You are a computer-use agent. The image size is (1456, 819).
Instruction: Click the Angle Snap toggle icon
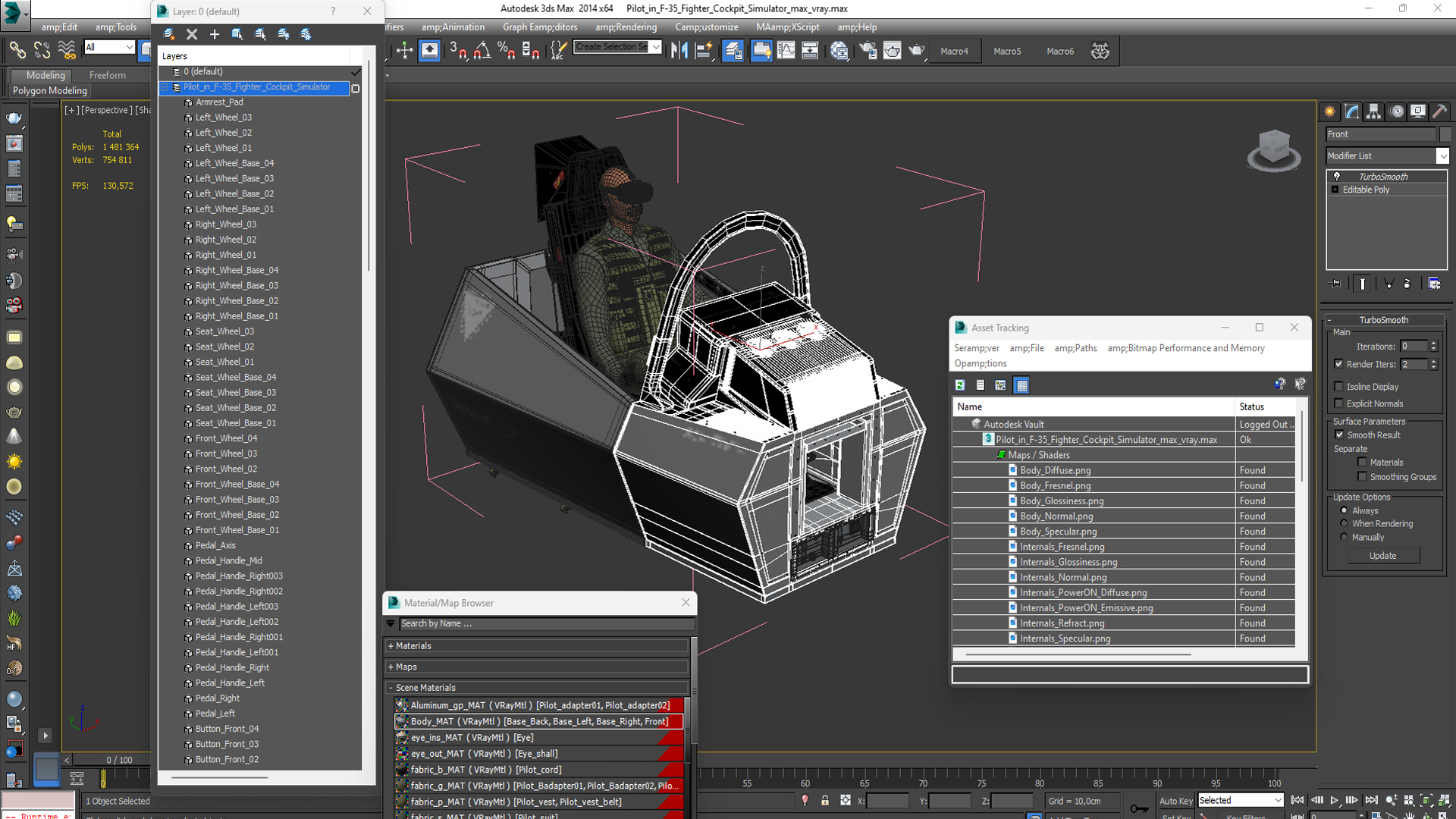pos(482,51)
